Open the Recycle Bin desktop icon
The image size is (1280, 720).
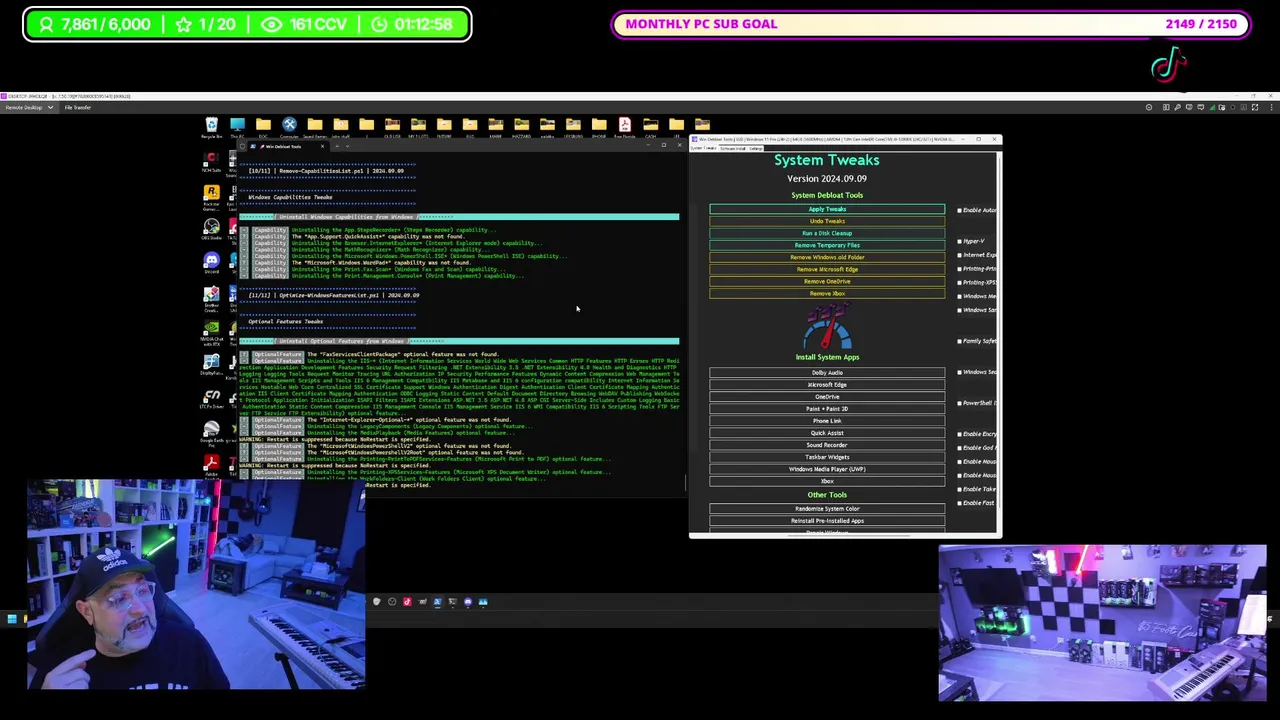[211, 127]
